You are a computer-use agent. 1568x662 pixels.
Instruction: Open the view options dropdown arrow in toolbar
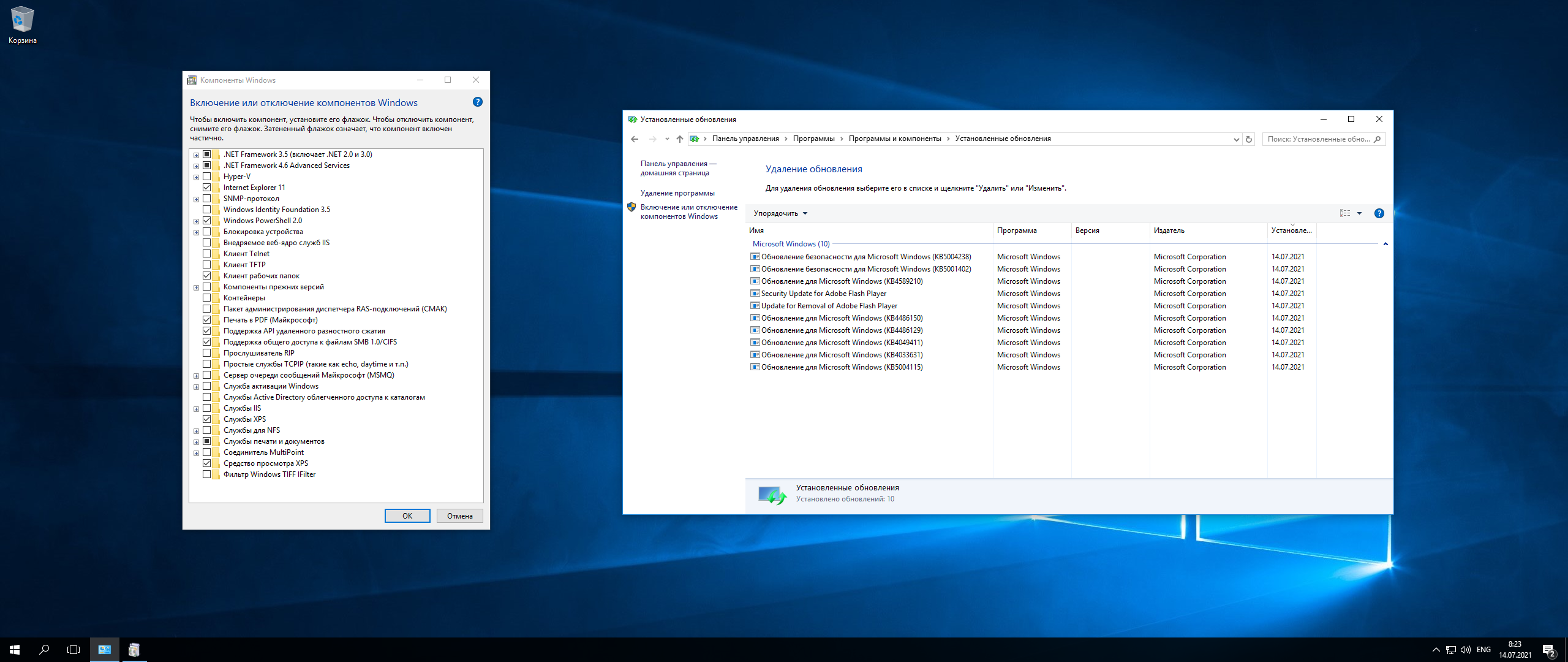[x=1359, y=213]
